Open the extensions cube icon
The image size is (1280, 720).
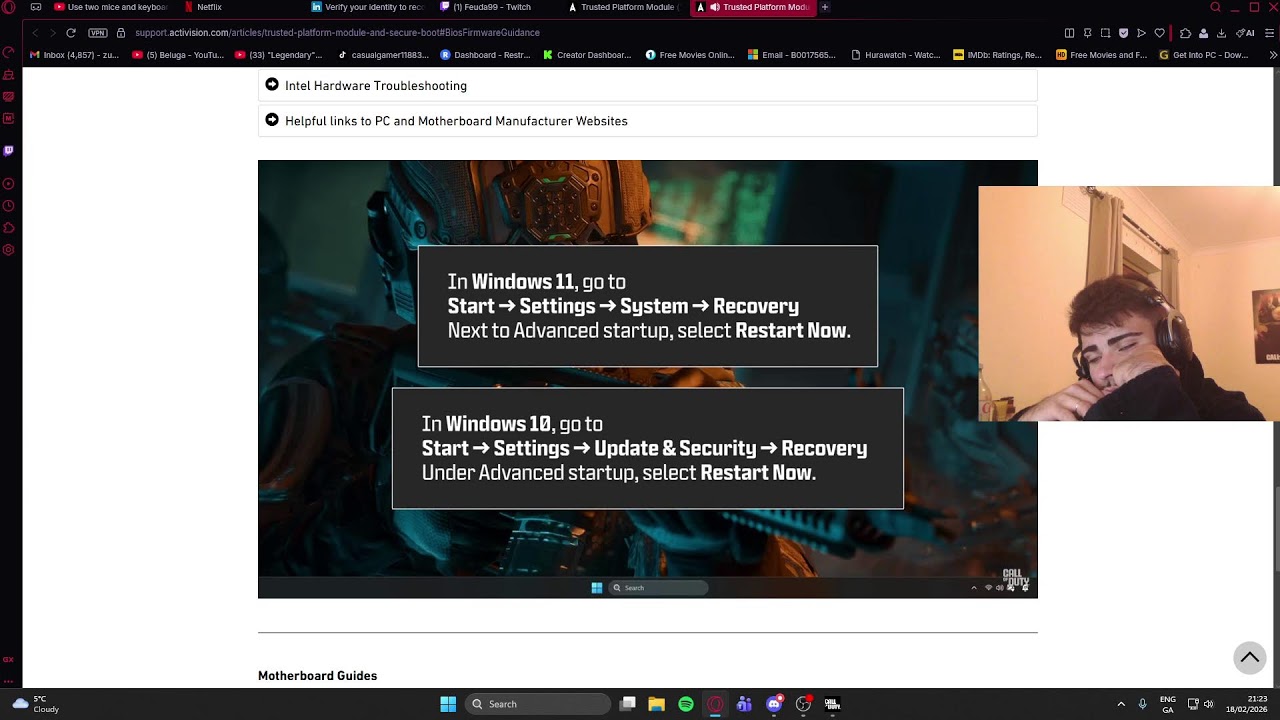(1185, 33)
